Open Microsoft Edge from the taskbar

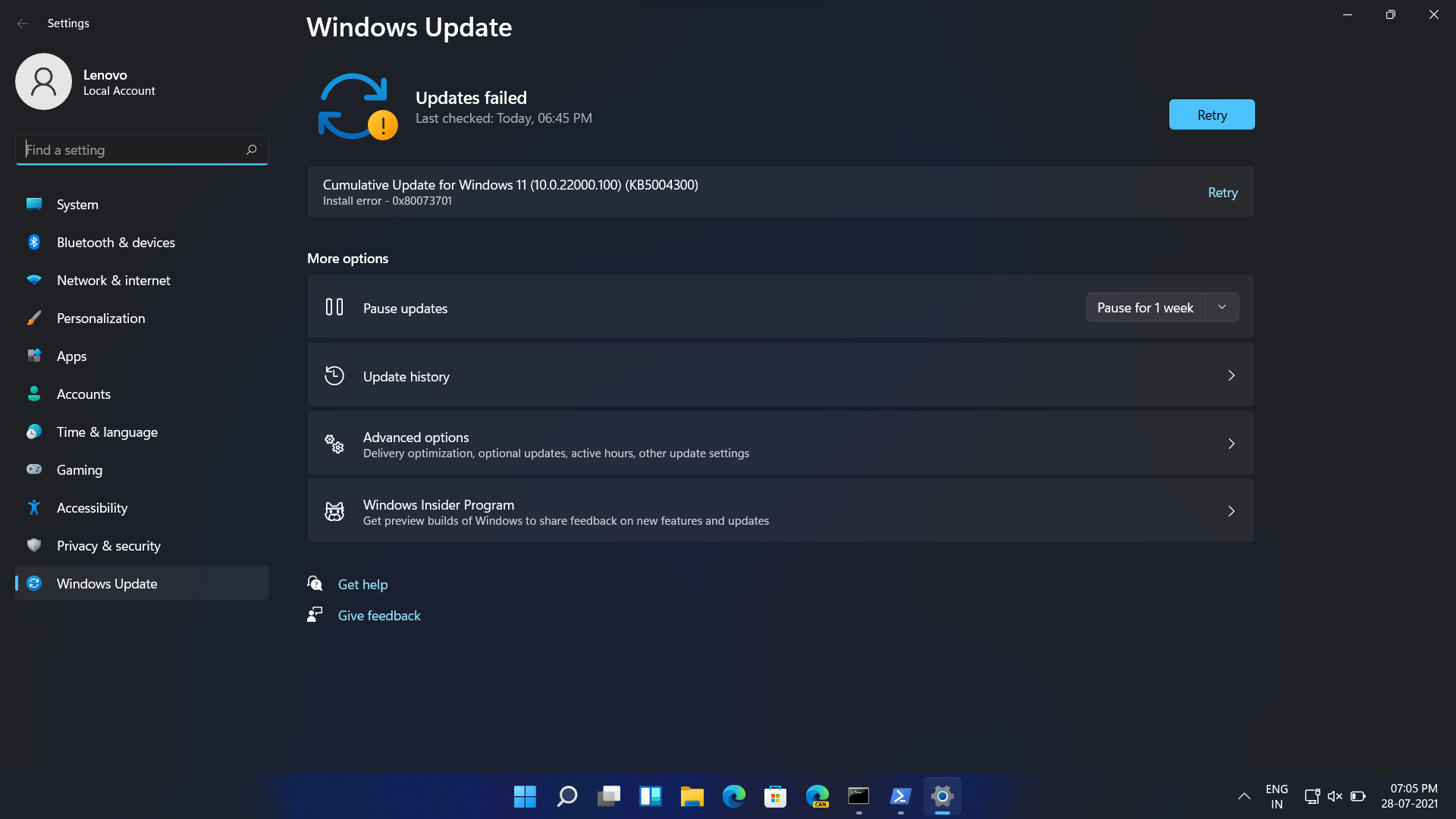(733, 796)
